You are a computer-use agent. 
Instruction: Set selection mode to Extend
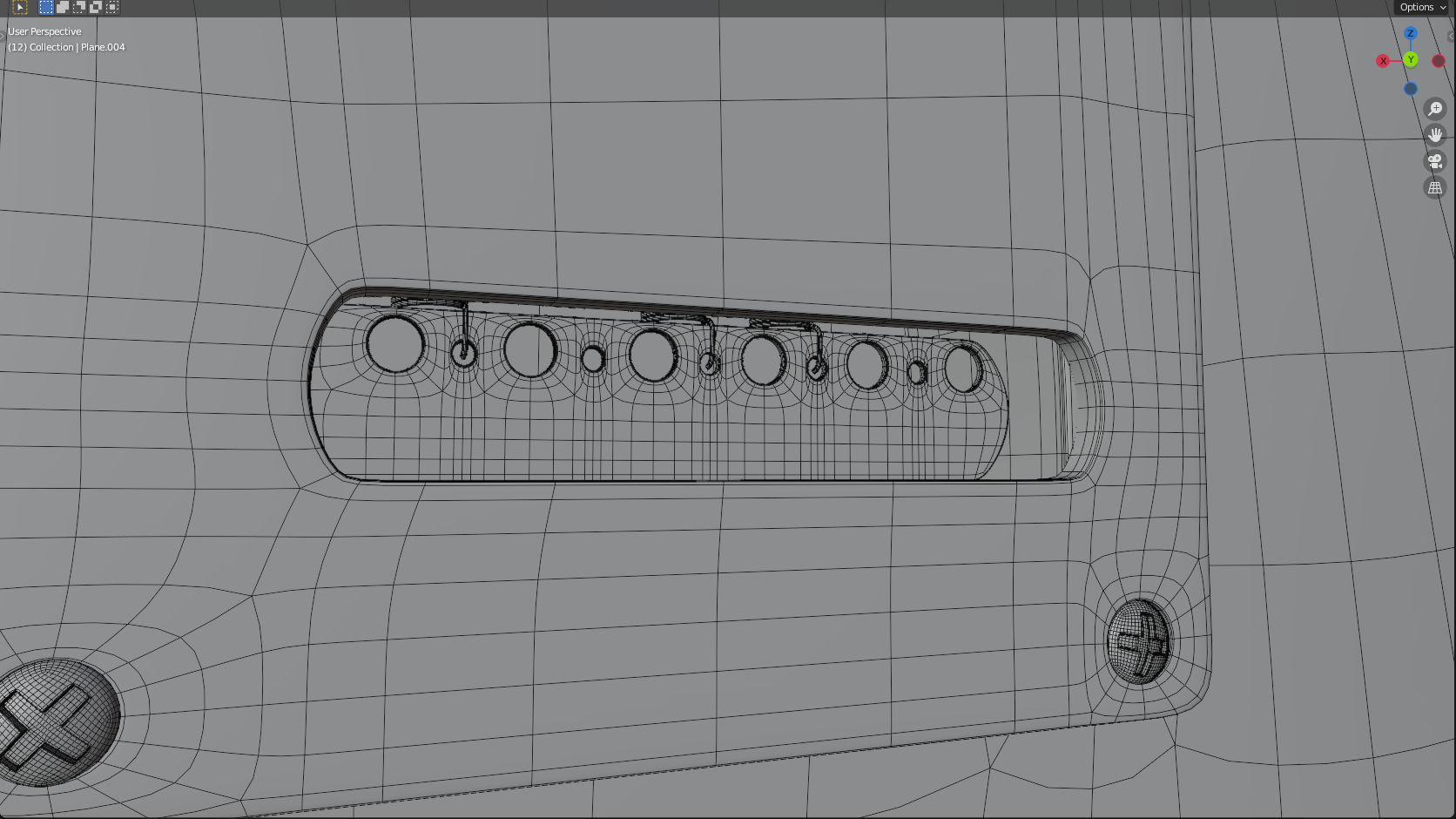pos(63,7)
